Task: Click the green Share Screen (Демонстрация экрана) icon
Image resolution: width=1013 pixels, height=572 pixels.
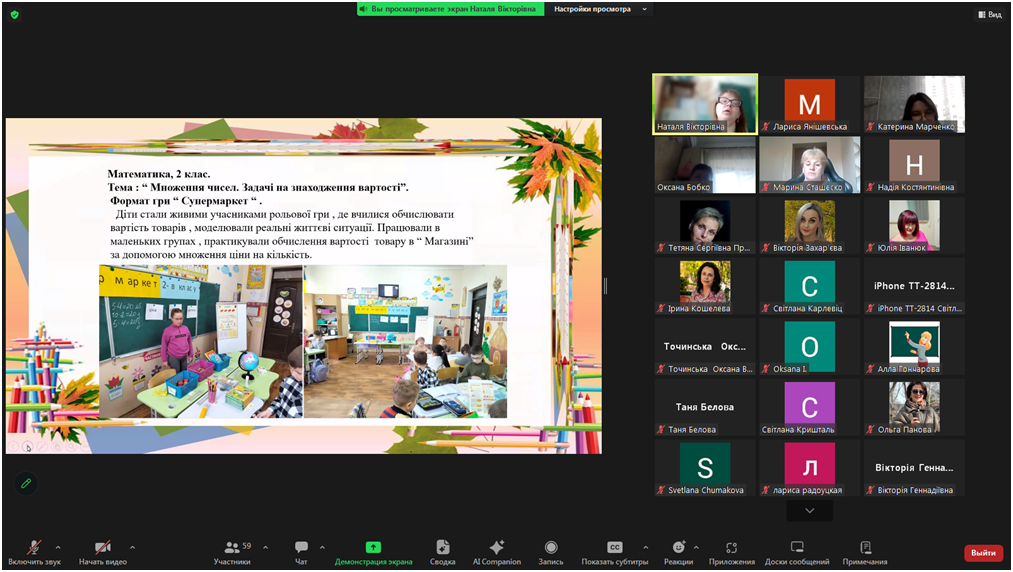Action: (x=373, y=548)
